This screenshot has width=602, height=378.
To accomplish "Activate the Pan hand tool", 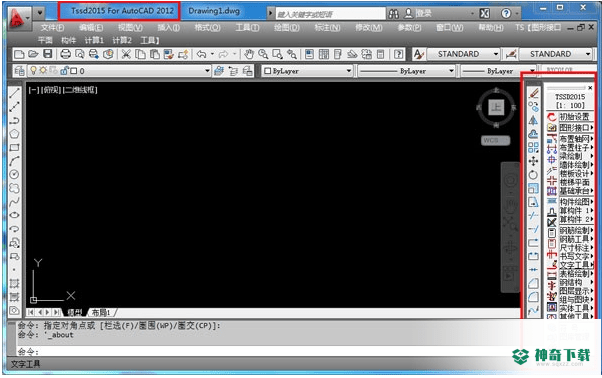I will click(249, 54).
